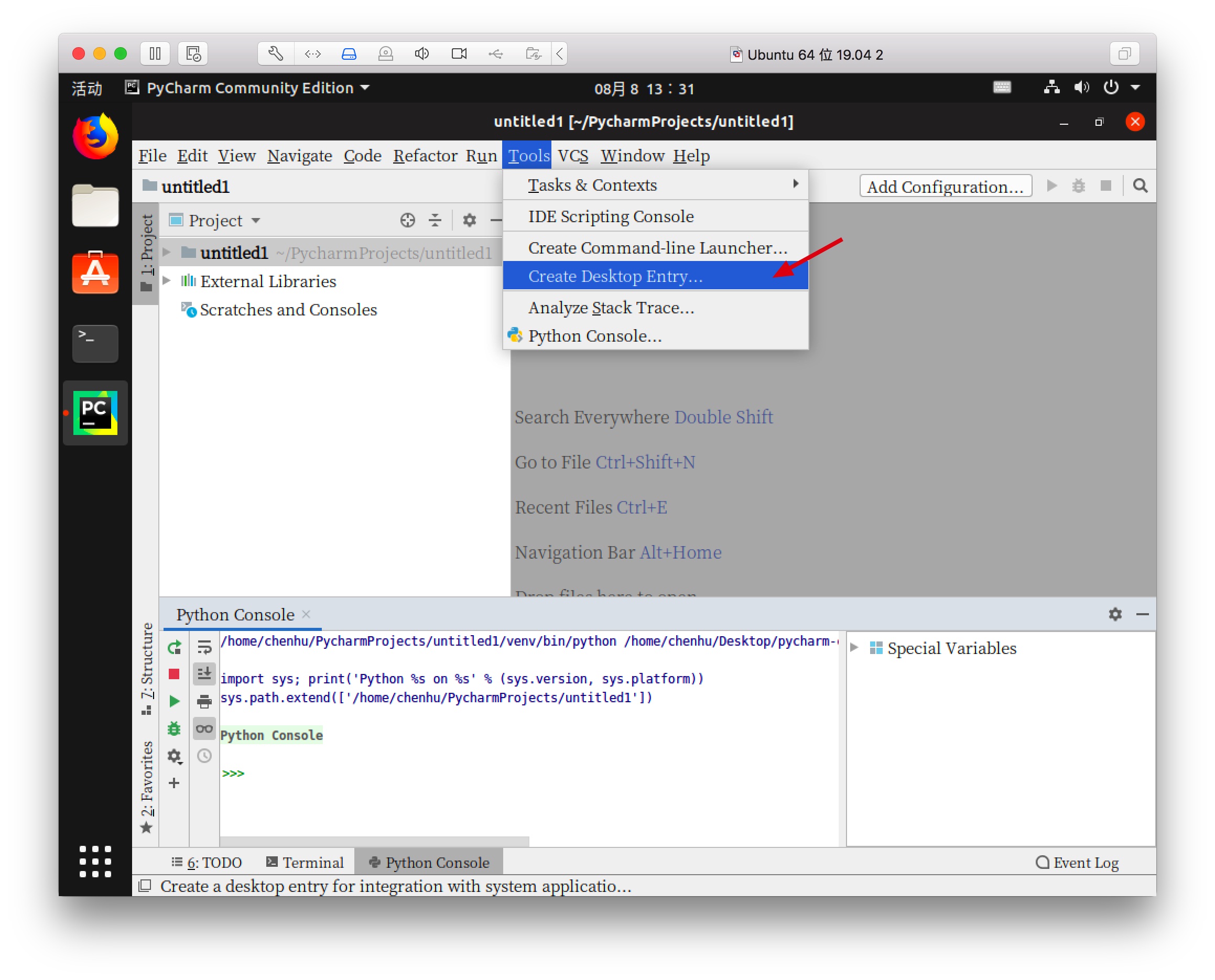Launch Ubuntu Software from the dock
The width and height of the screenshot is (1215, 980).
click(95, 273)
